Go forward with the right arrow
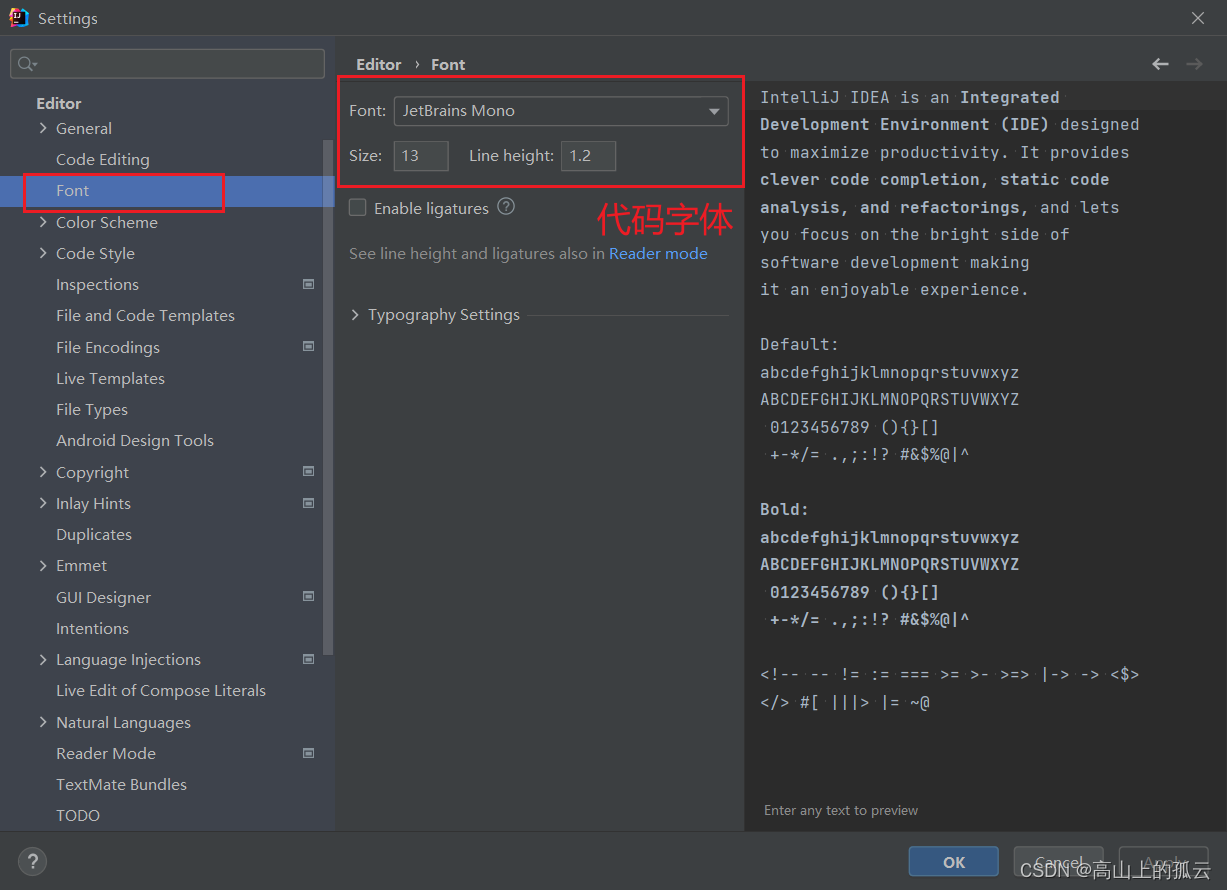This screenshot has height=890, width=1227. click(1194, 64)
